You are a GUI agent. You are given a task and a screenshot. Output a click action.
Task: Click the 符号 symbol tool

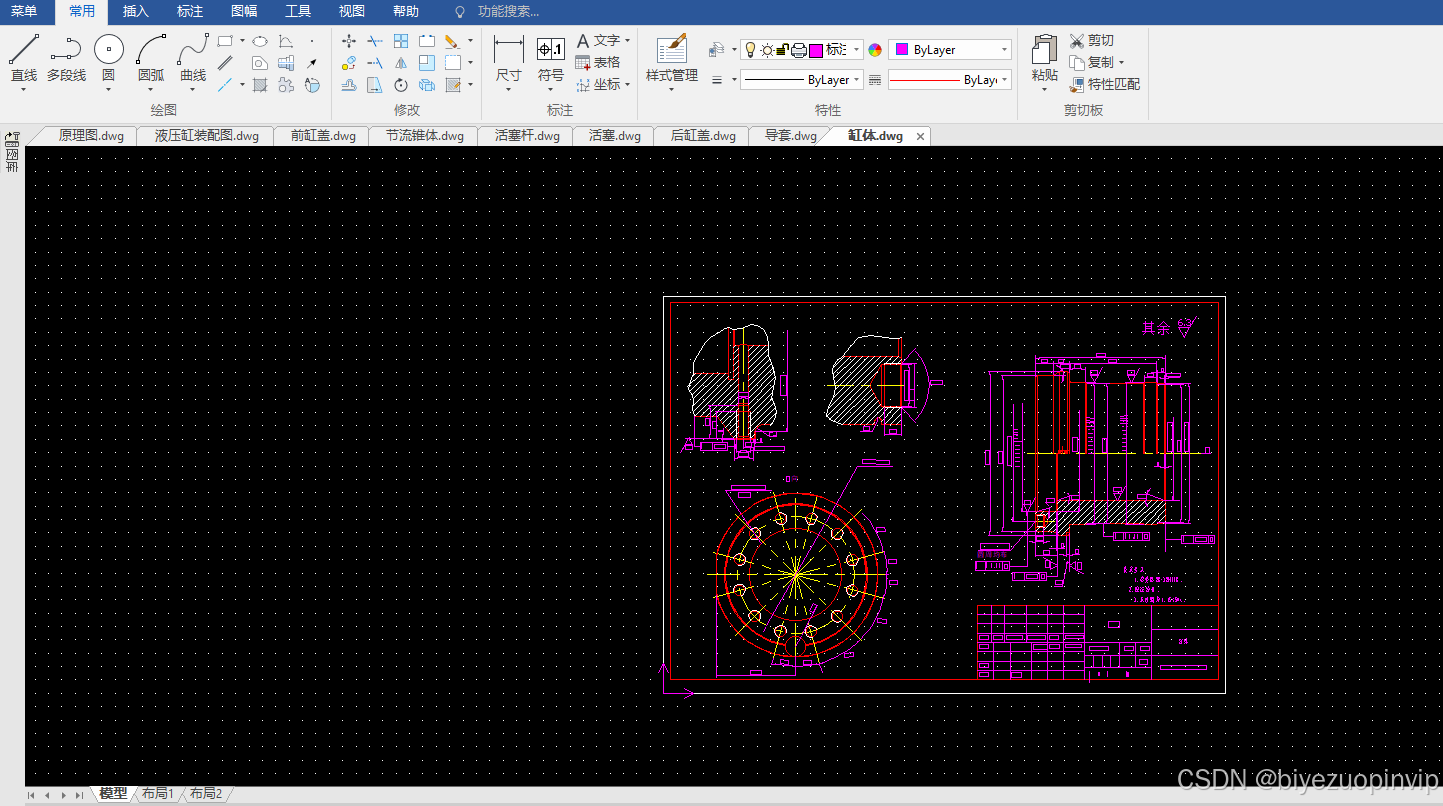point(551,59)
